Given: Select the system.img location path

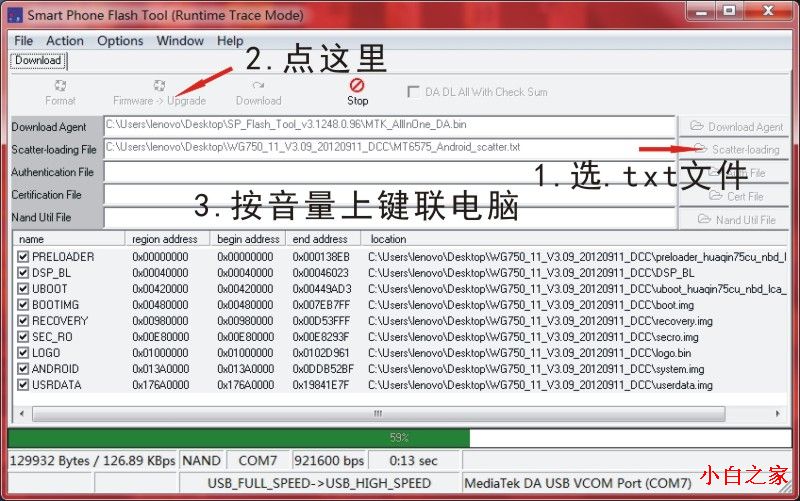Looking at the screenshot, I should (x=536, y=369).
